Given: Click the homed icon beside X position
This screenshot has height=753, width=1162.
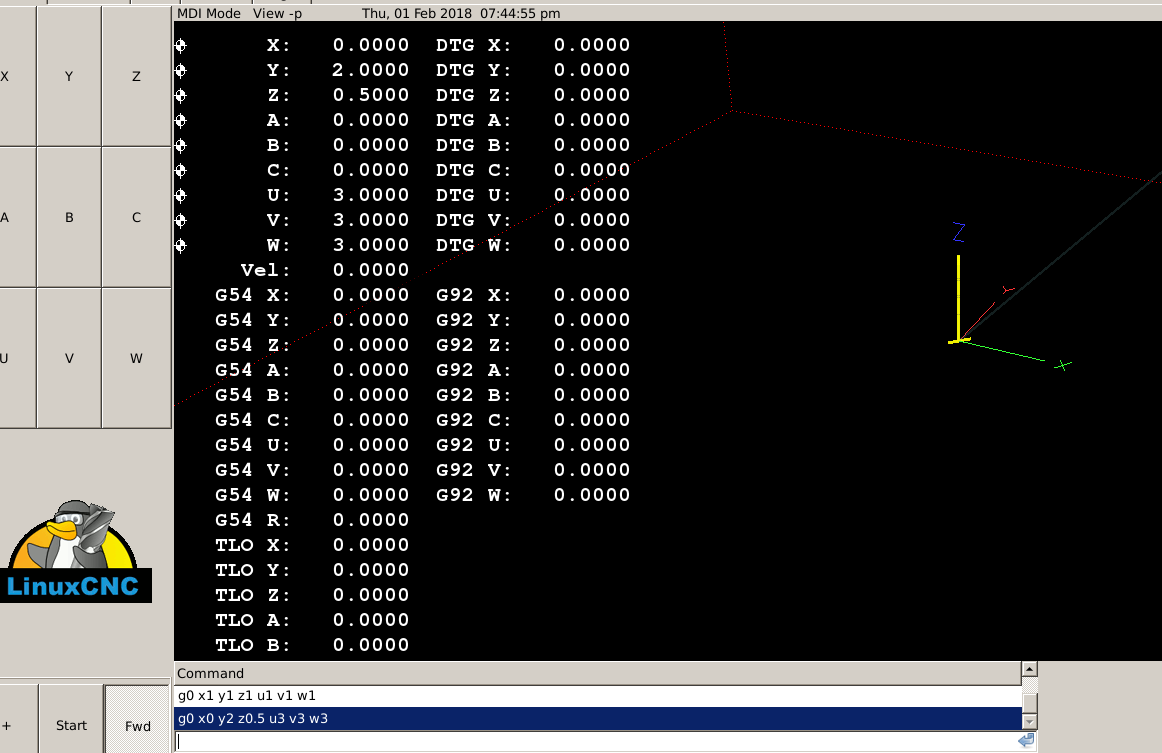Looking at the screenshot, I should (181, 45).
